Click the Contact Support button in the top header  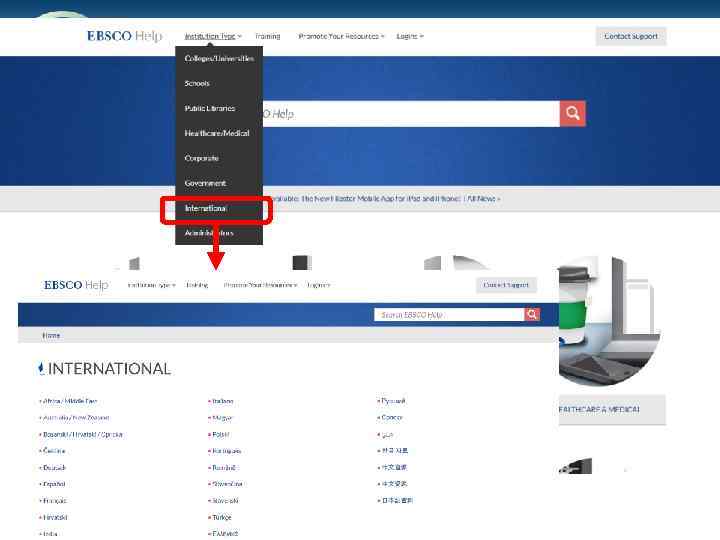click(x=631, y=36)
